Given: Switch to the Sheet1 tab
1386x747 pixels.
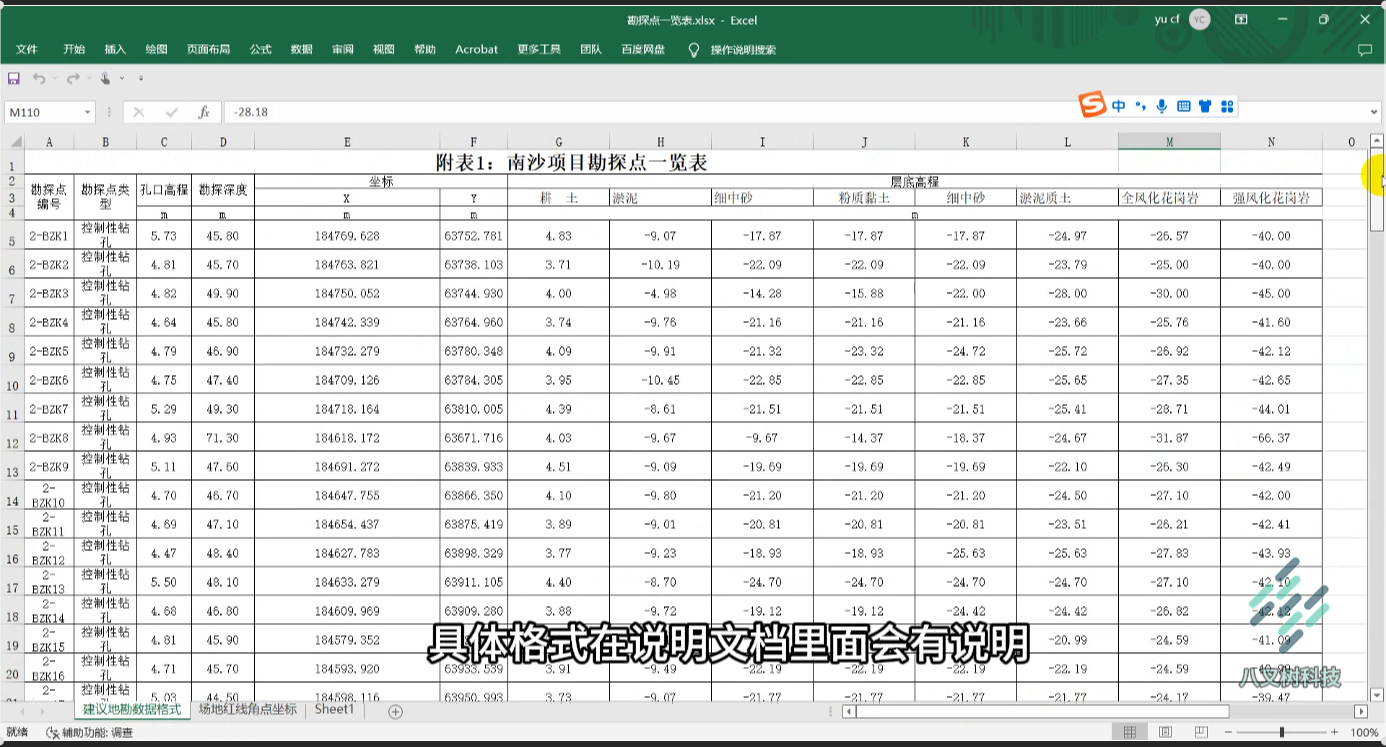Looking at the screenshot, I should click(334, 709).
